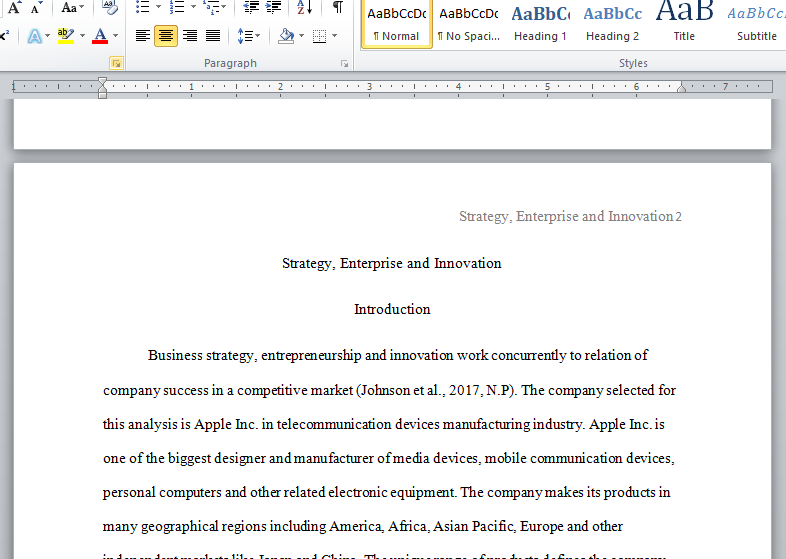Screen dimensions: 786x559
Task: Click the Shrink Font button
Action: point(36,7)
